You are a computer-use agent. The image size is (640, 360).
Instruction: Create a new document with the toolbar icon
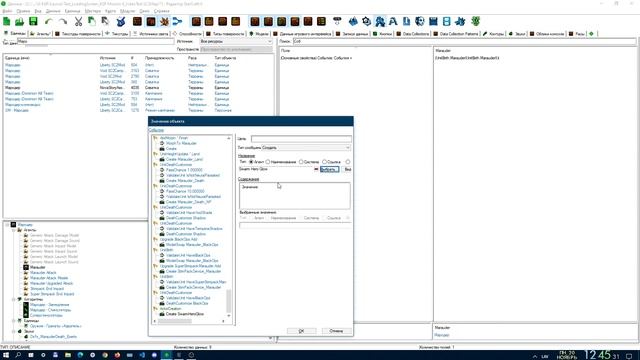[7, 22]
